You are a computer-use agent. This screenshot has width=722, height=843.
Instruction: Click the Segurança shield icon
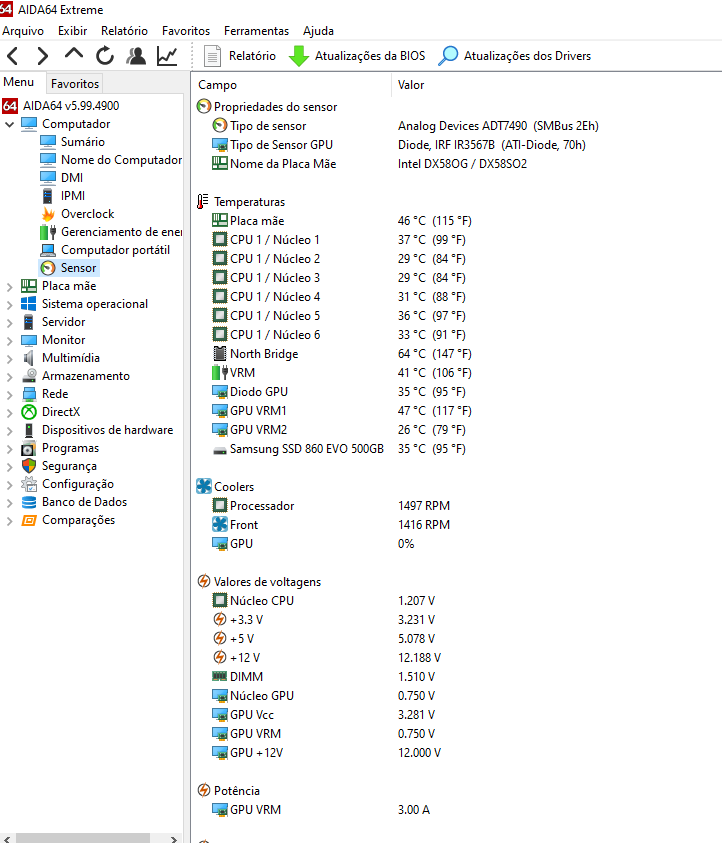pos(28,466)
